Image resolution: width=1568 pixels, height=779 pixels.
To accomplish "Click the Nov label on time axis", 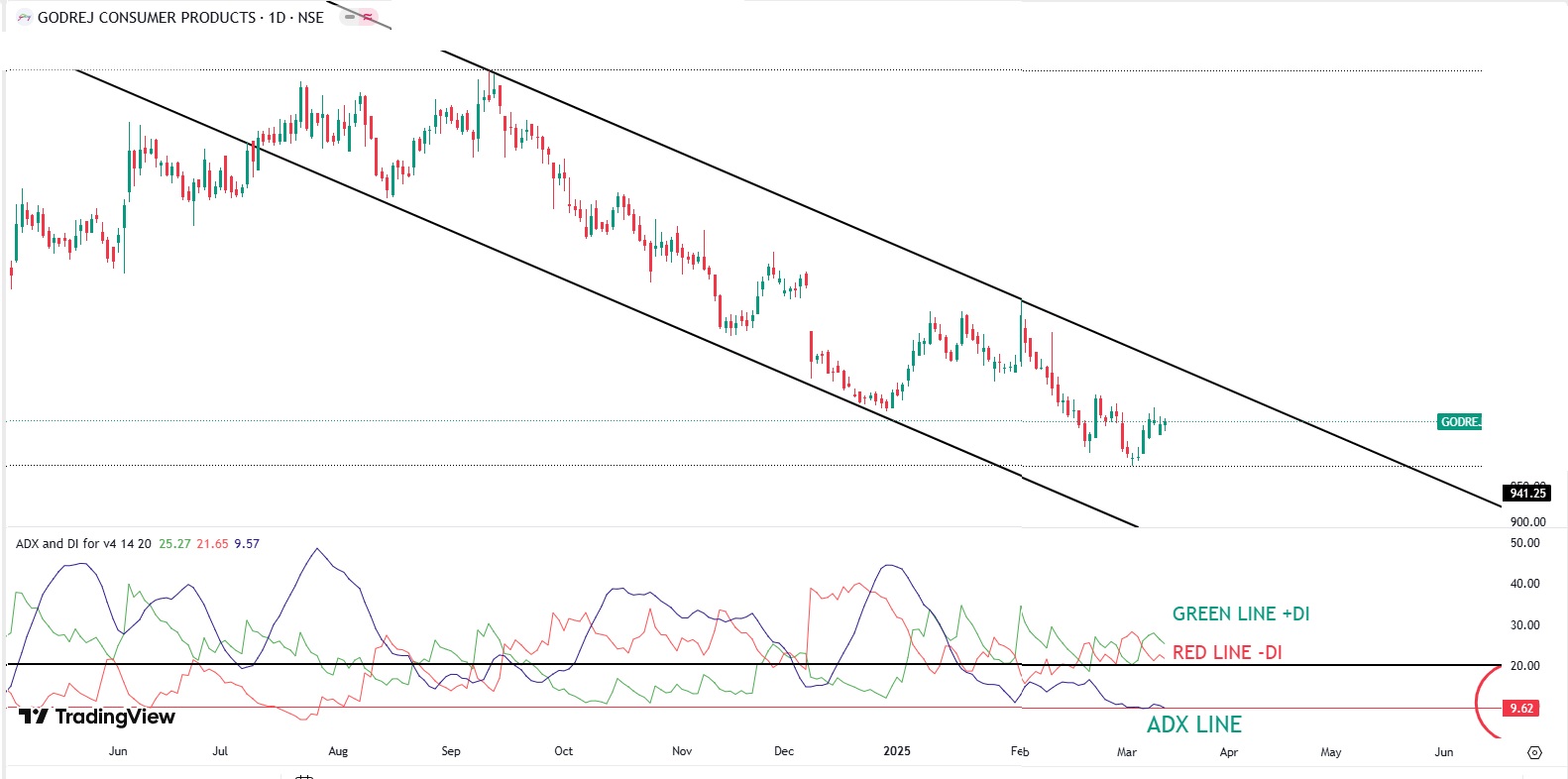I will (x=682, y=751).
